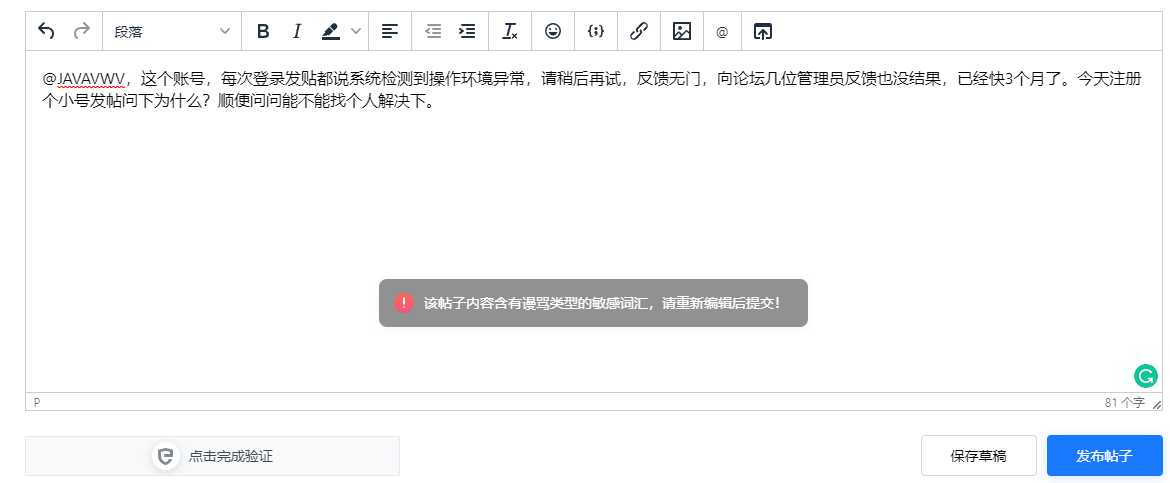Click the Grammarly icon in editor
1170x483 pixels.
click(x=1145, y=376)
